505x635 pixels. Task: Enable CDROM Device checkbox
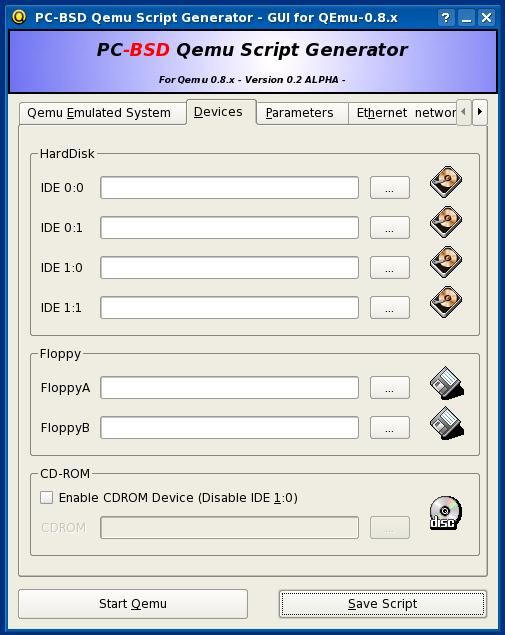[47, 497]
